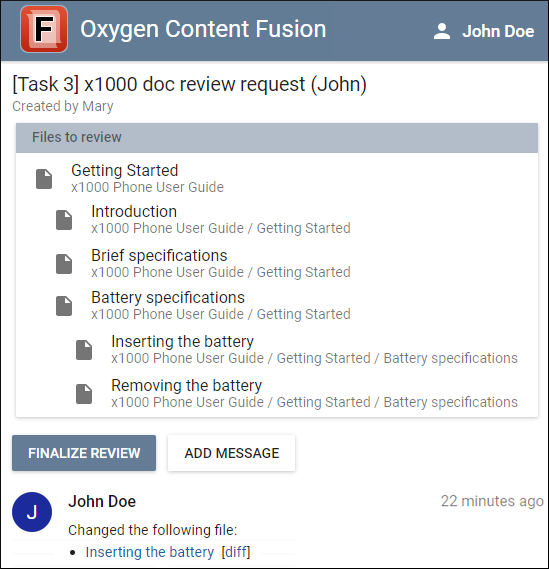Click the FINALIZE REVIEW button
The height and width of the screenshot is (569, 549).
84,453
